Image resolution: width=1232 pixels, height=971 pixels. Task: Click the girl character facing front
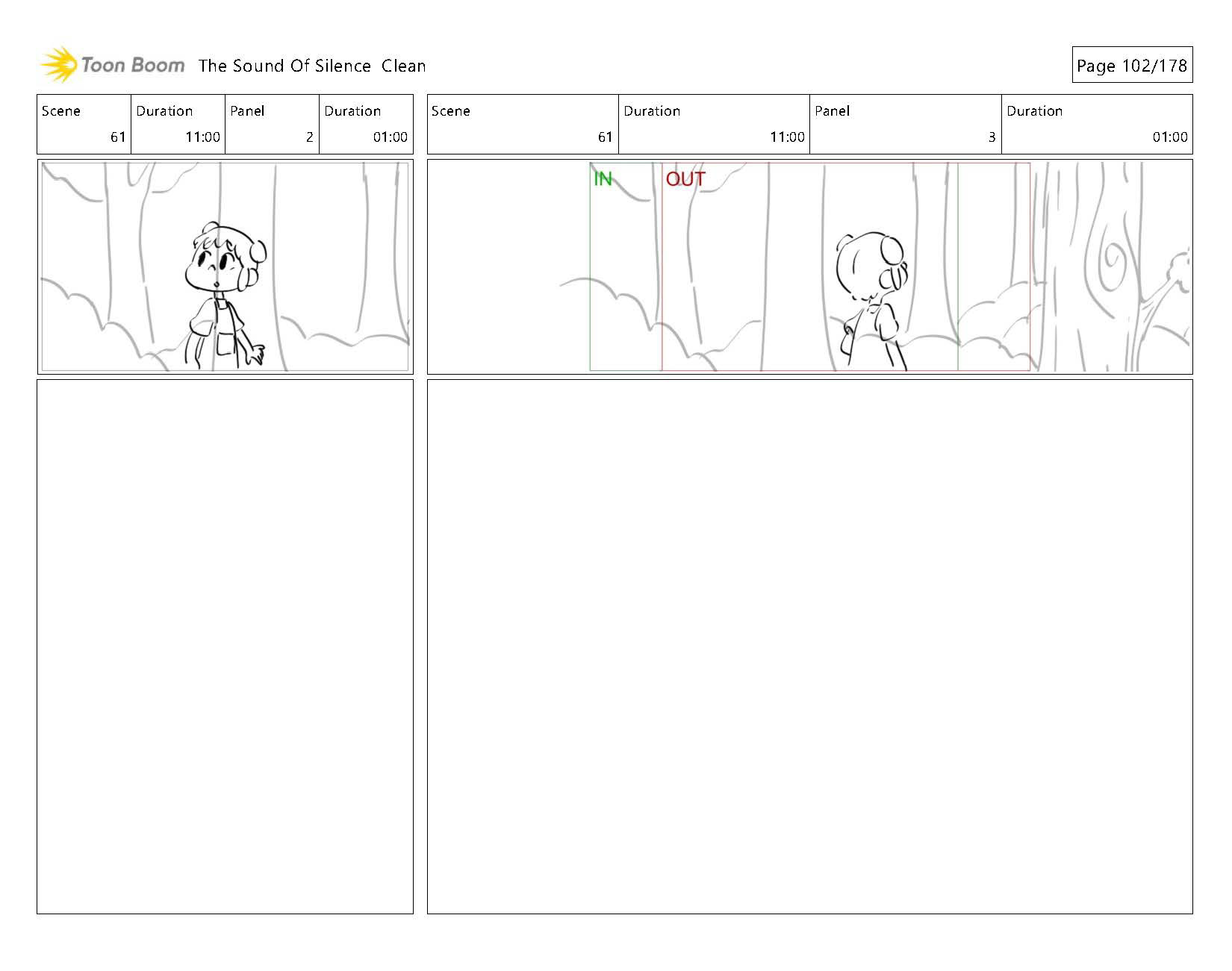(x=224, y=296)
